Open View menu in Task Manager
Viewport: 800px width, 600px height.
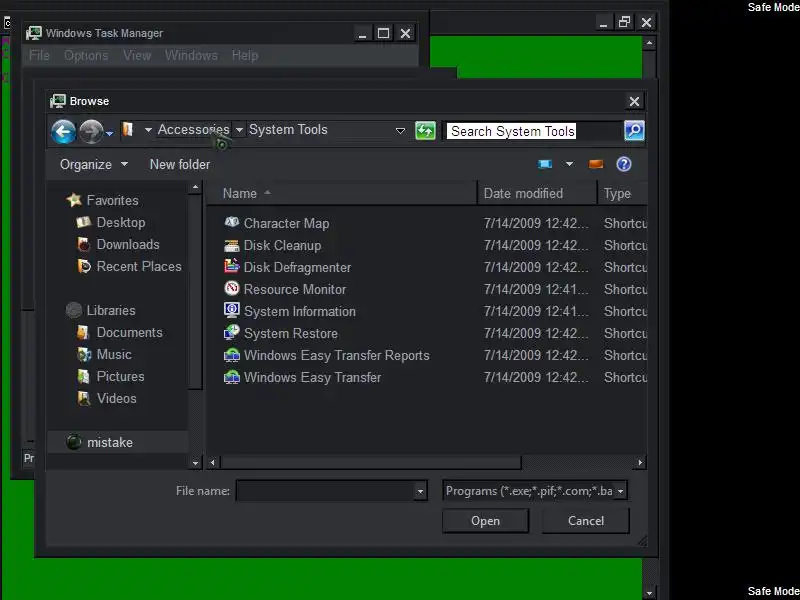pyautogui.click(x=137, y=55)
